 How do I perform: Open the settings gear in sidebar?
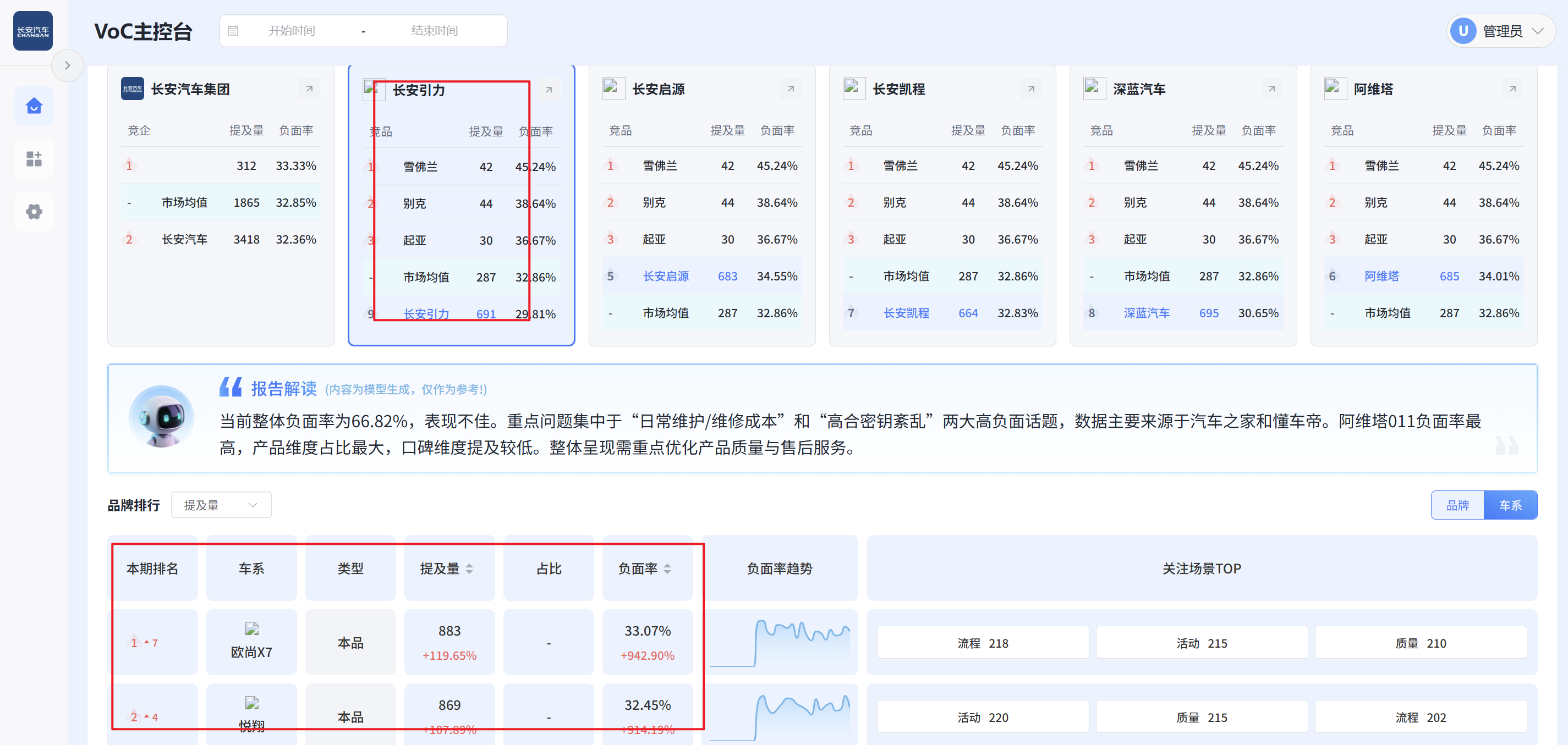click(x=34, y=212)
